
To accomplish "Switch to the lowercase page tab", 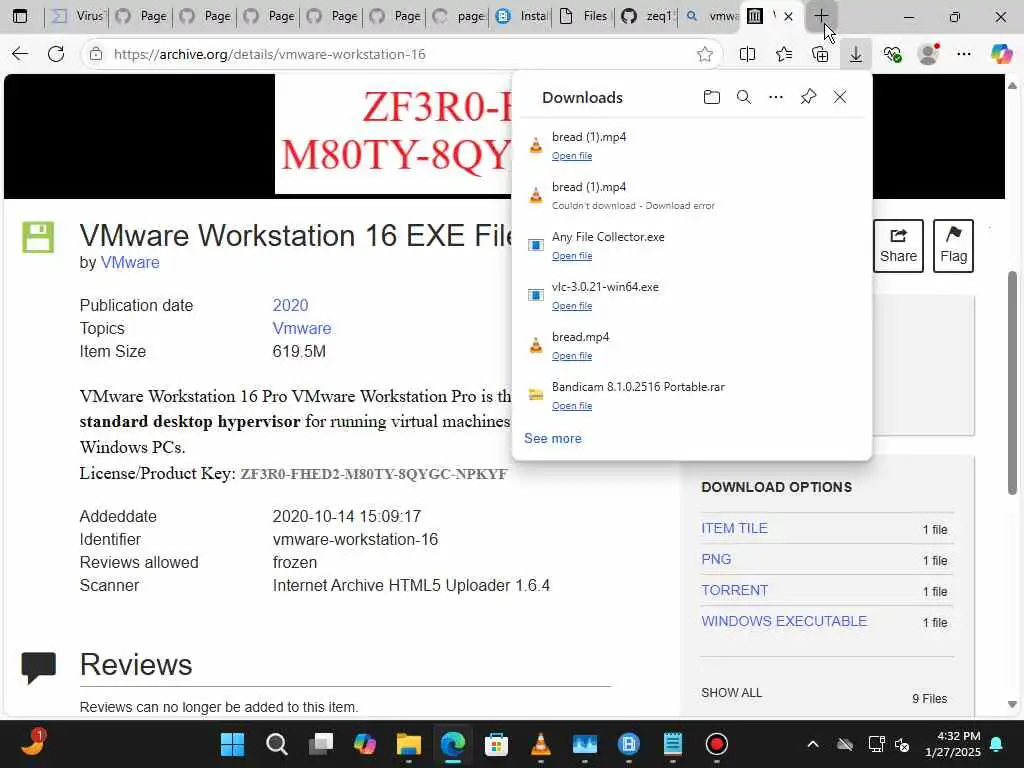I will [x=459, y=16].
